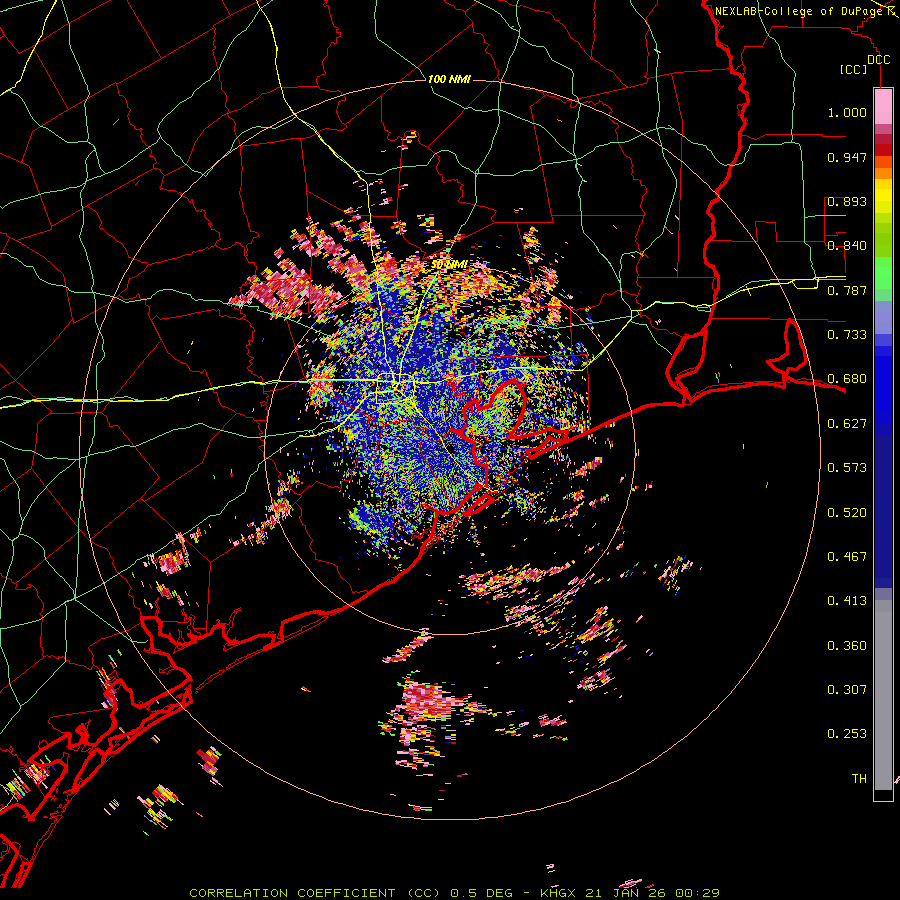Select the 0.360 colorbar value
Screen dimensions: 900x900
(x=847, y=646)
